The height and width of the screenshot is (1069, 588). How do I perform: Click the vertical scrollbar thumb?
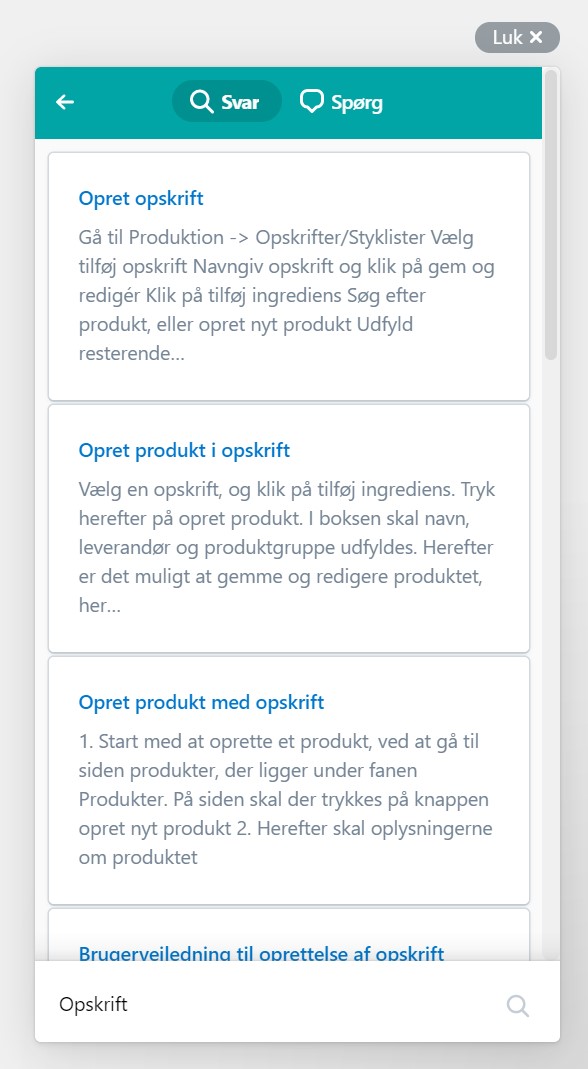[550, 214]
